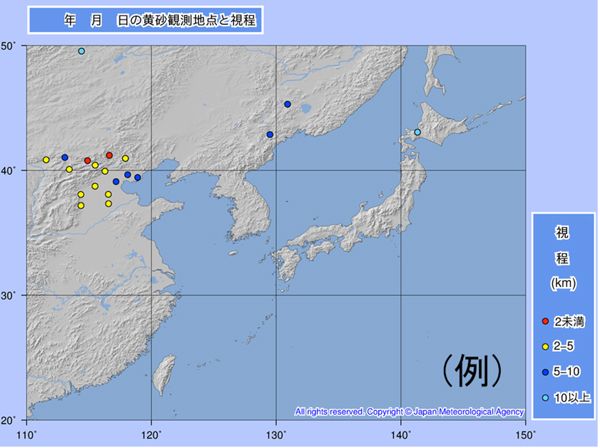600x448 pixels.
Task: Click the yellow 2–5 legend dot
Action: (545, 347)
